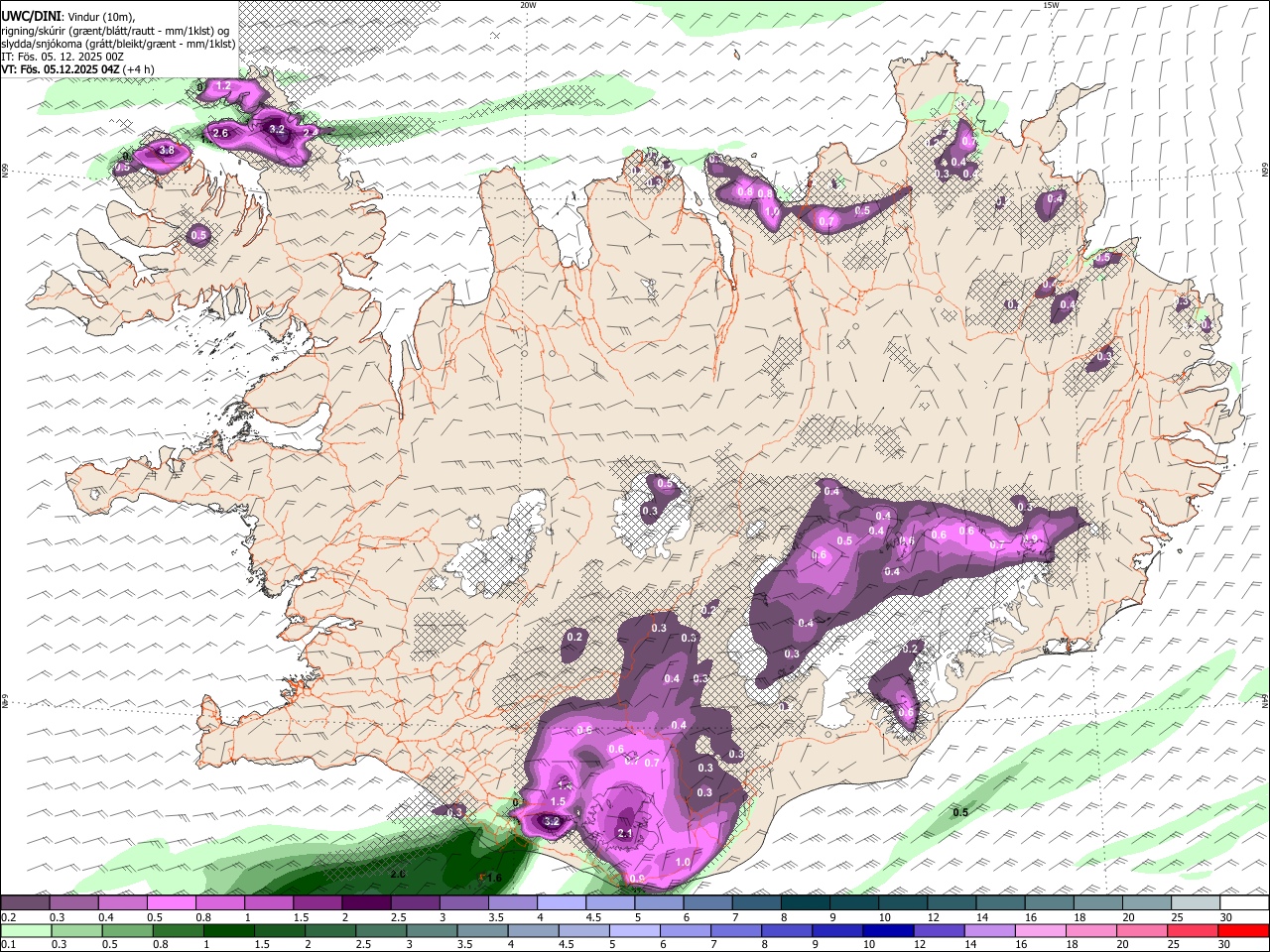Select the 1.5 purple swatch in upper legend row

click(x=317, y=903)
